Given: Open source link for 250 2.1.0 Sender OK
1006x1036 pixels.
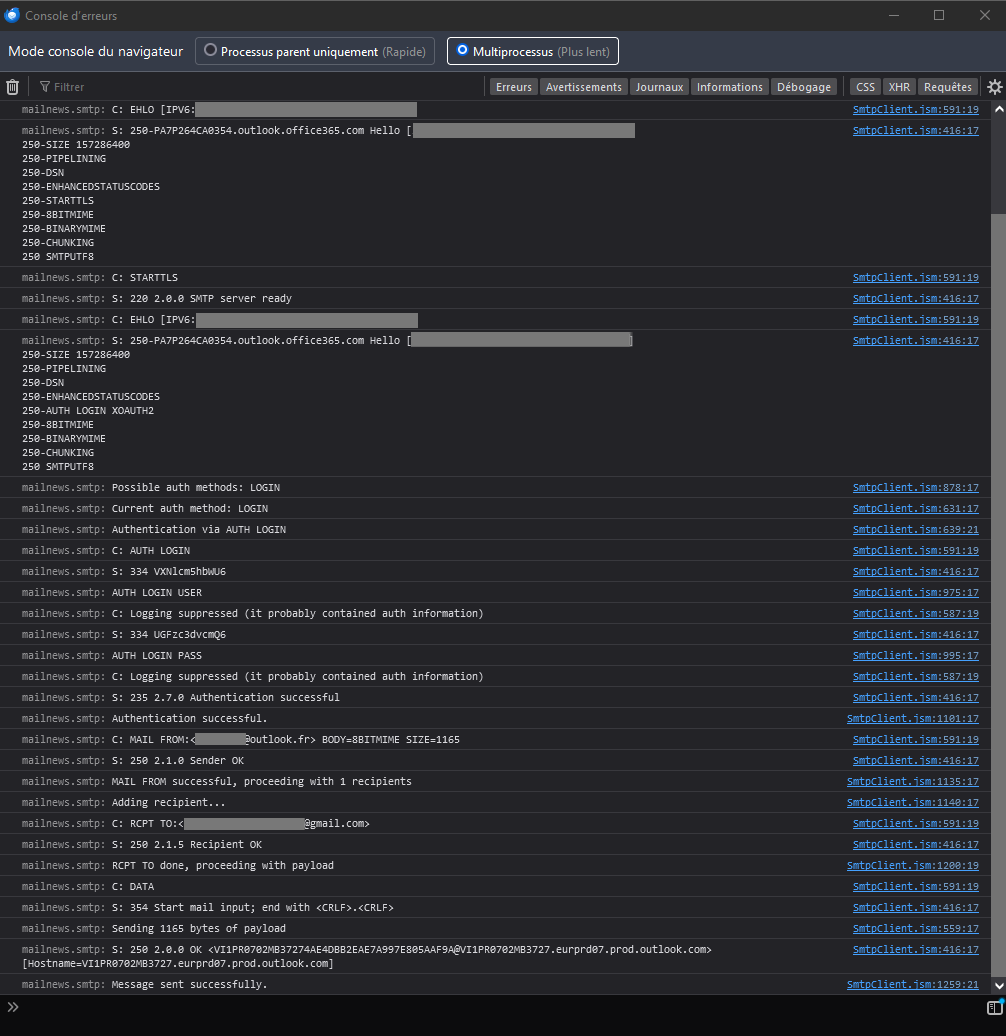Looking at the screenshot, I should click(x=916, y=760).
